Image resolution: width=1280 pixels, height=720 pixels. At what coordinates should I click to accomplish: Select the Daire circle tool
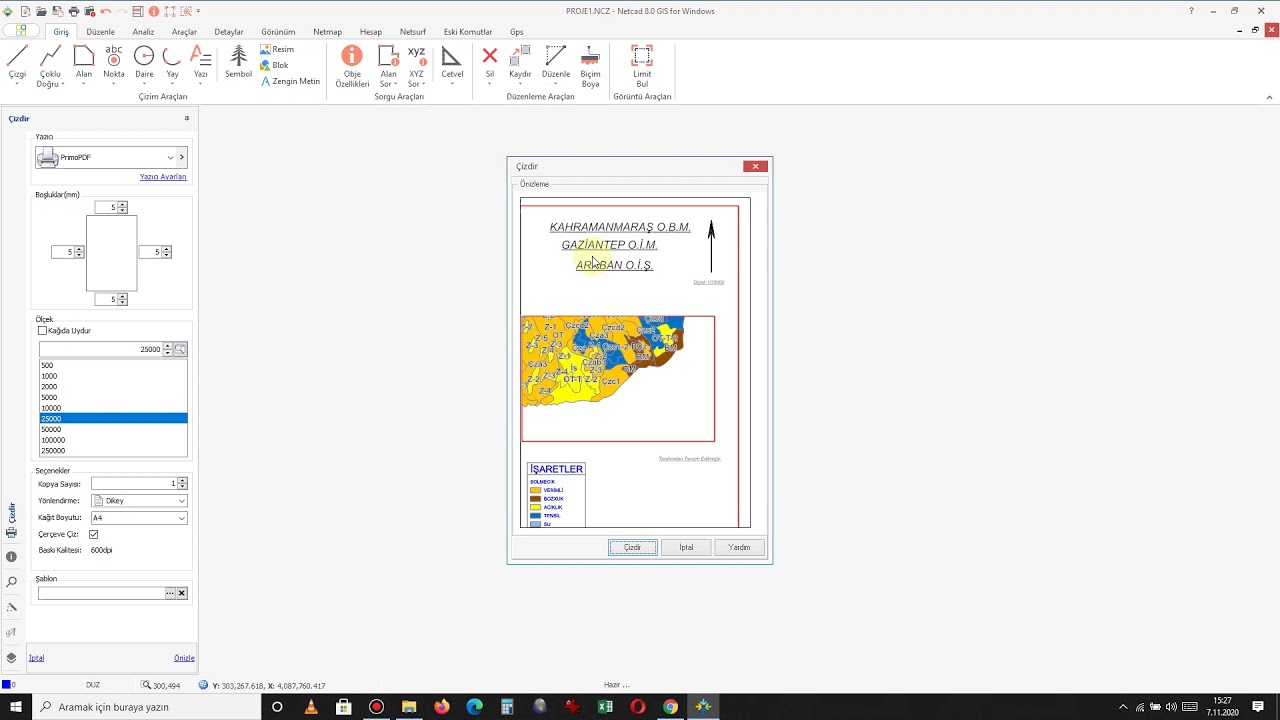pos(144,63)
